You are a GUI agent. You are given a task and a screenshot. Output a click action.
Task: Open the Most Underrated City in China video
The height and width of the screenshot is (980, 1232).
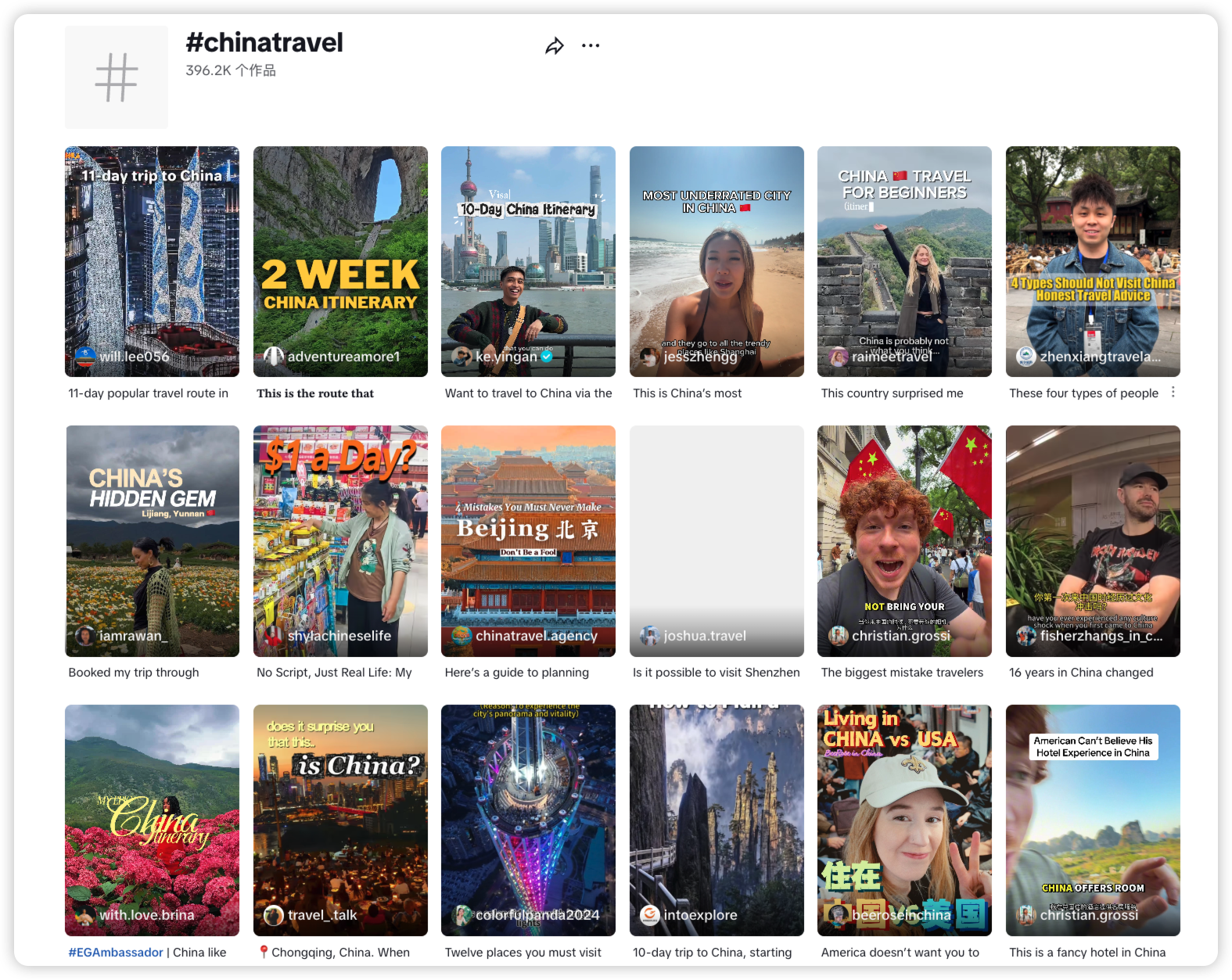pos(717,261)
